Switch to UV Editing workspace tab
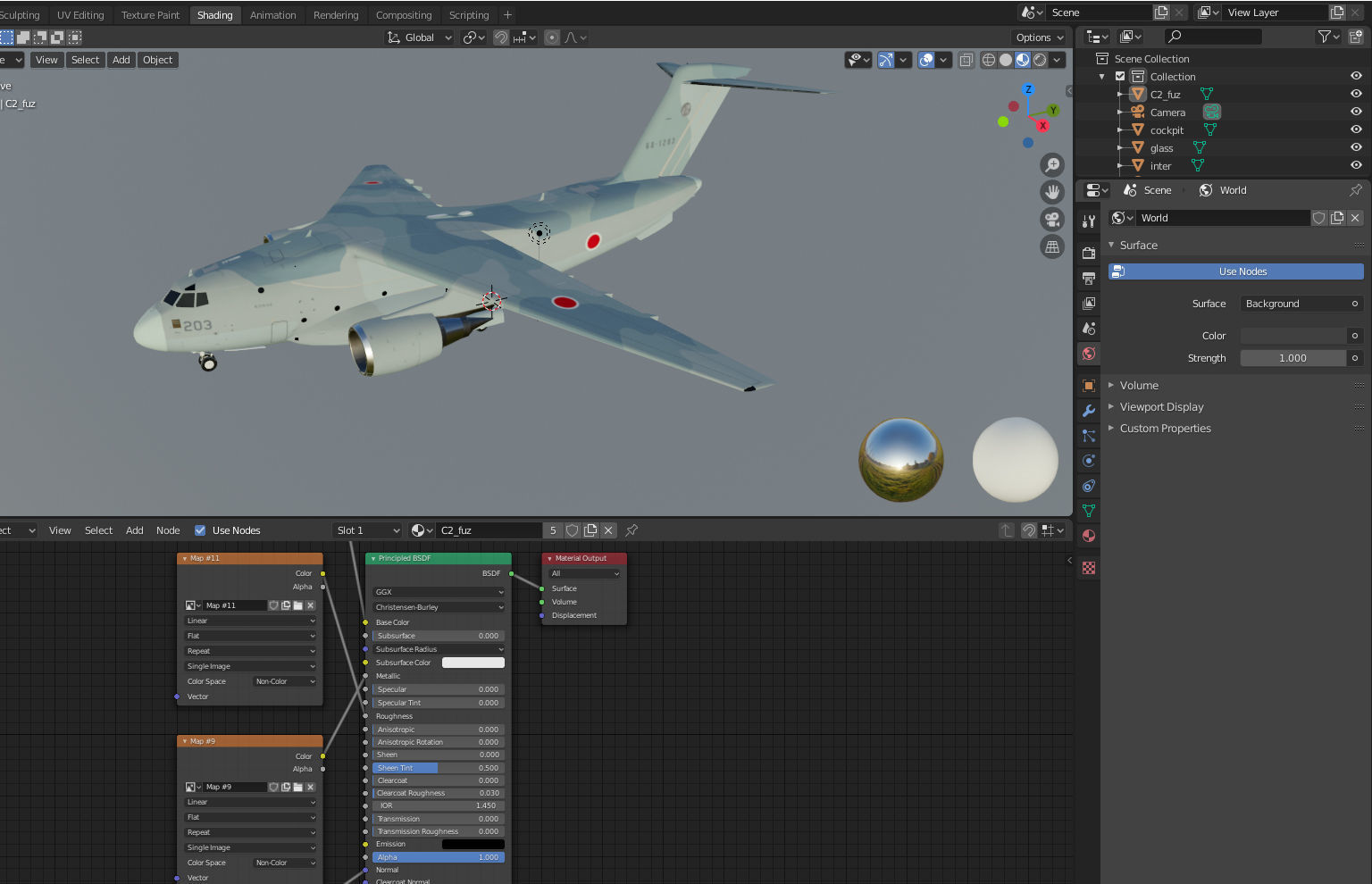1372x884 pixels. pos(80,15)
